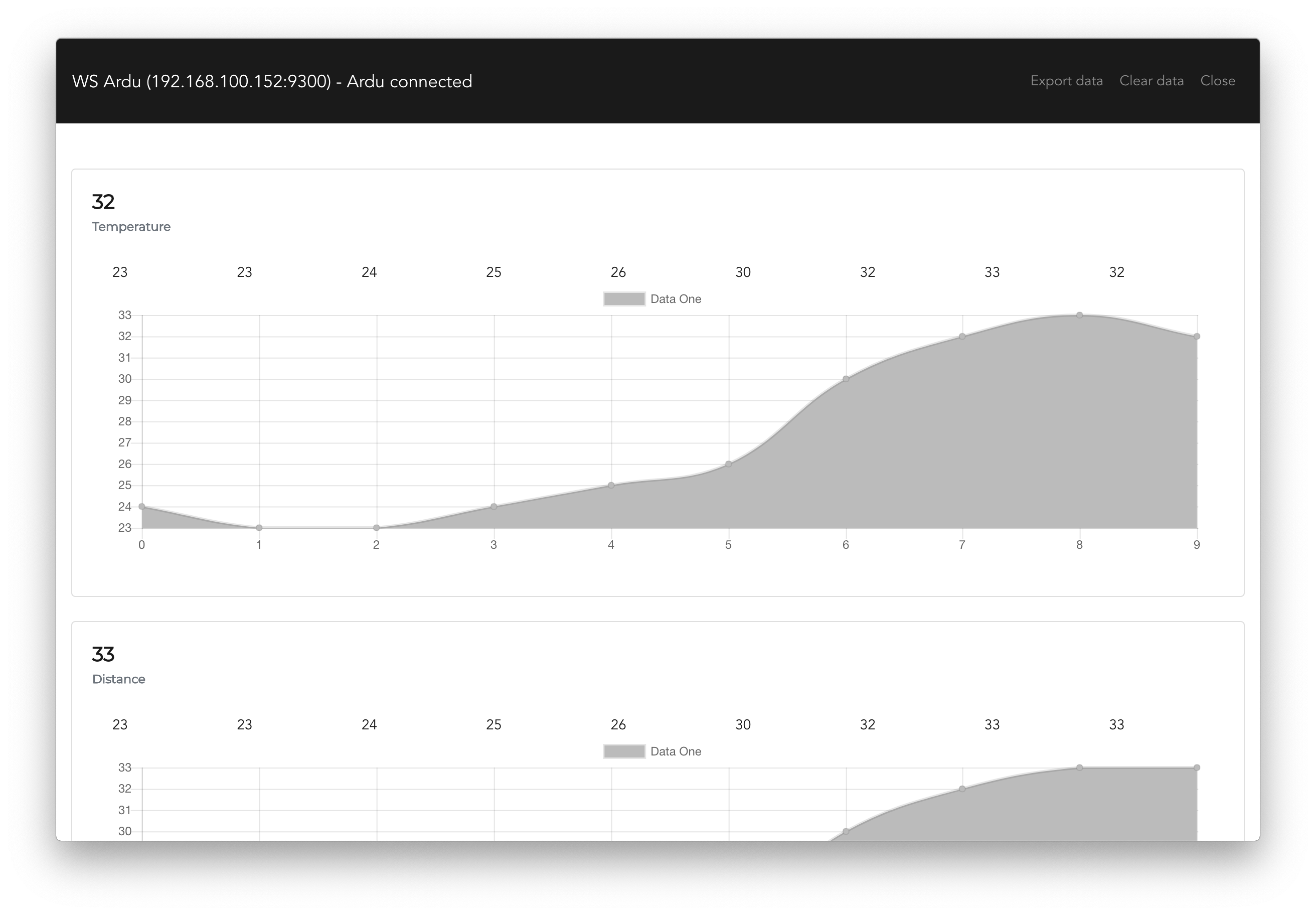Click Temperature data point at x=5

(x=729, y=464)
